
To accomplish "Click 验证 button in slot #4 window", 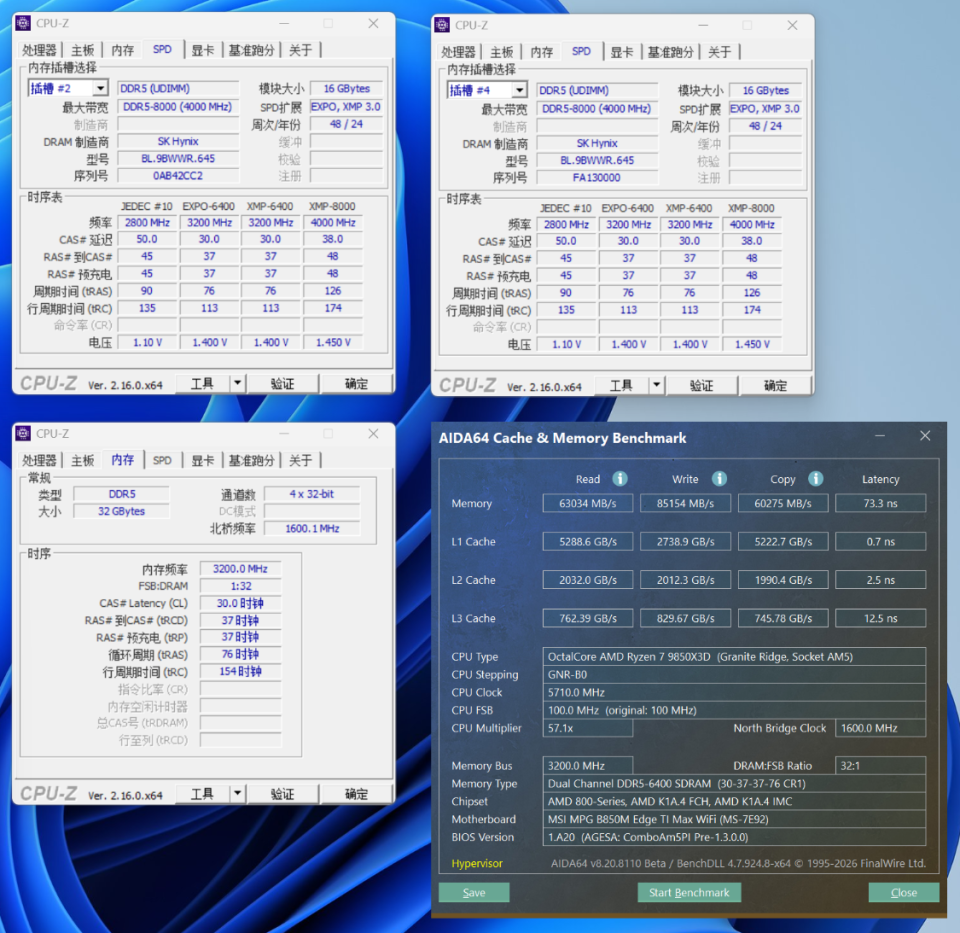I will click(x=701, y=386).
